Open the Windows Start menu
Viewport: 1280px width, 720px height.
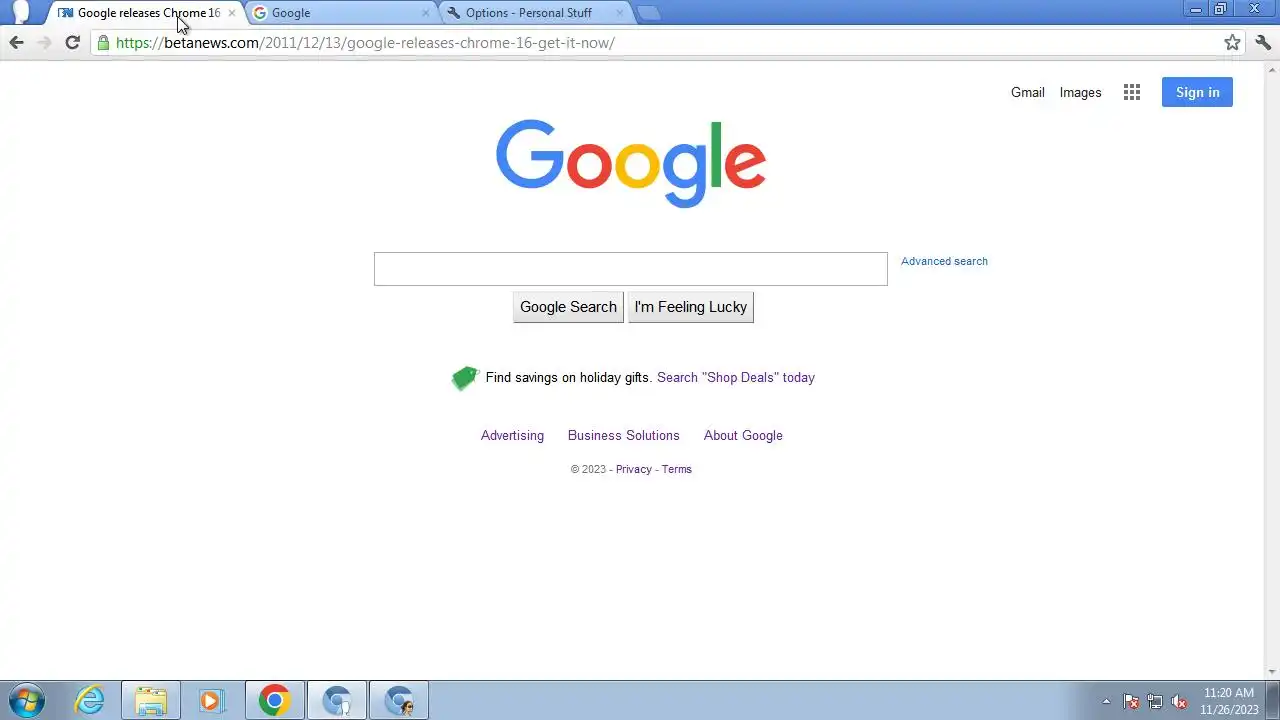26,701
